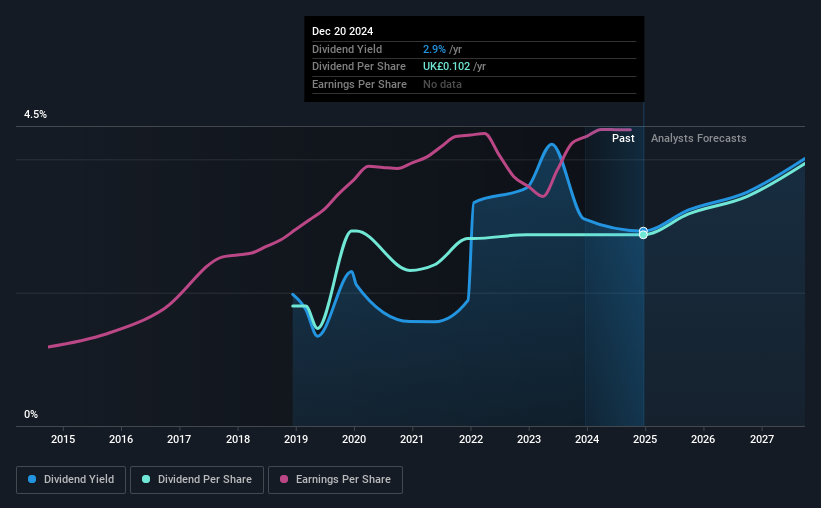Click the 2018 x-axis label
The width and height of the screenshot is (821, 508).
pyautogui.click(x=238, y=439)
